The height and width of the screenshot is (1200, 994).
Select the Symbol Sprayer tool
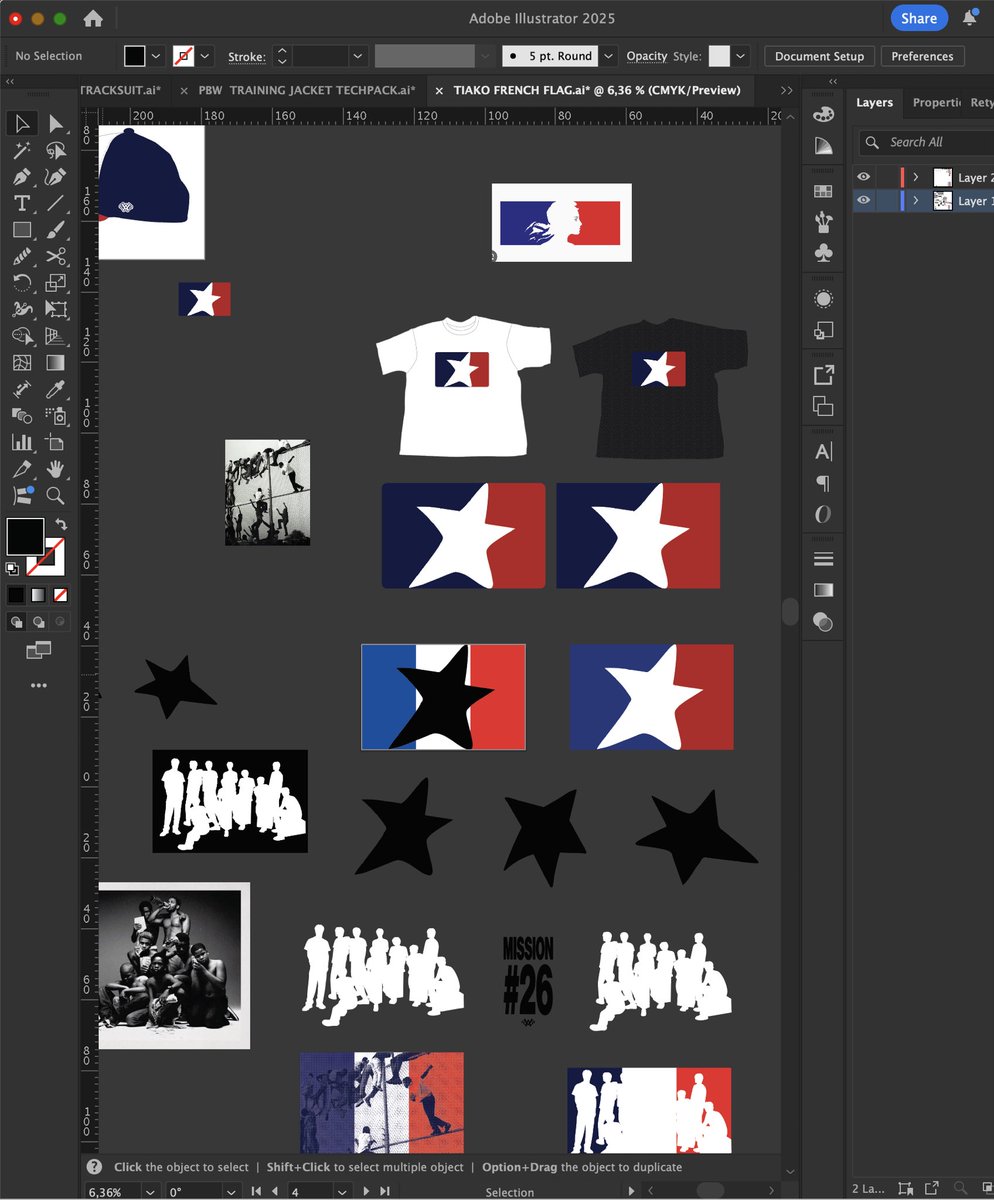pyautogui.click(x=56, y=415)
